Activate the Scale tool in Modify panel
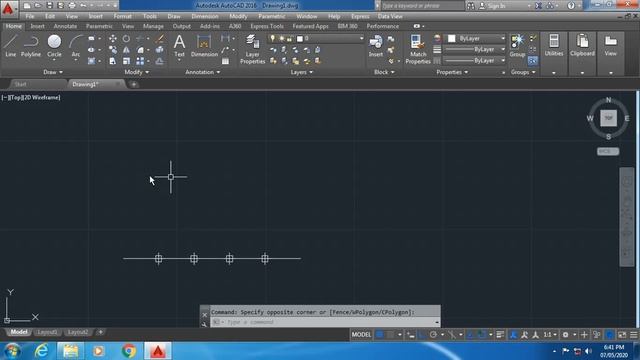This screenshot has height=360, width=640. coord(127,61)
